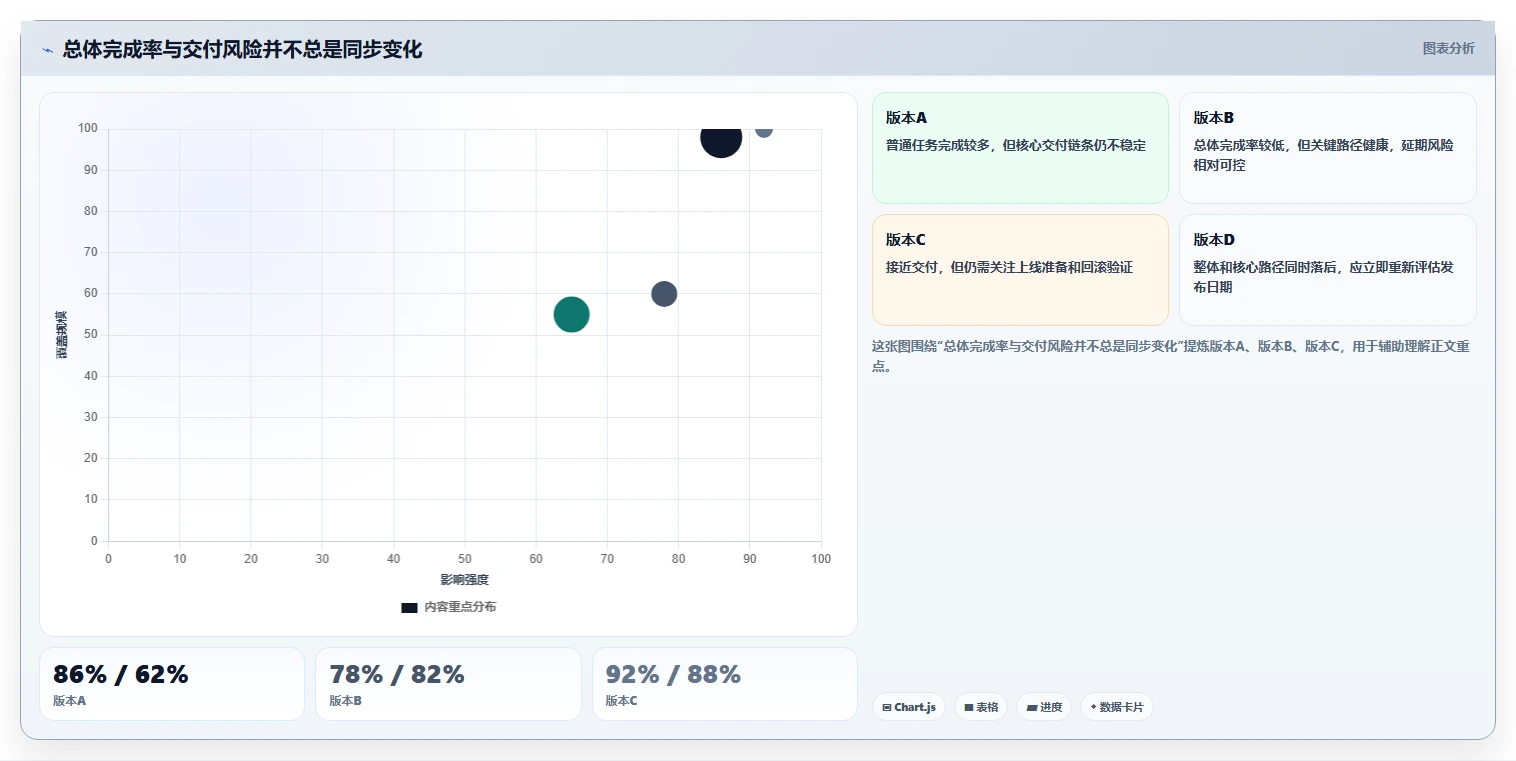The height and width of the screenshot is (761, 1516).
Task: Click the caption paragraph starting 这张图围绕
Action: click(1170, 356)
